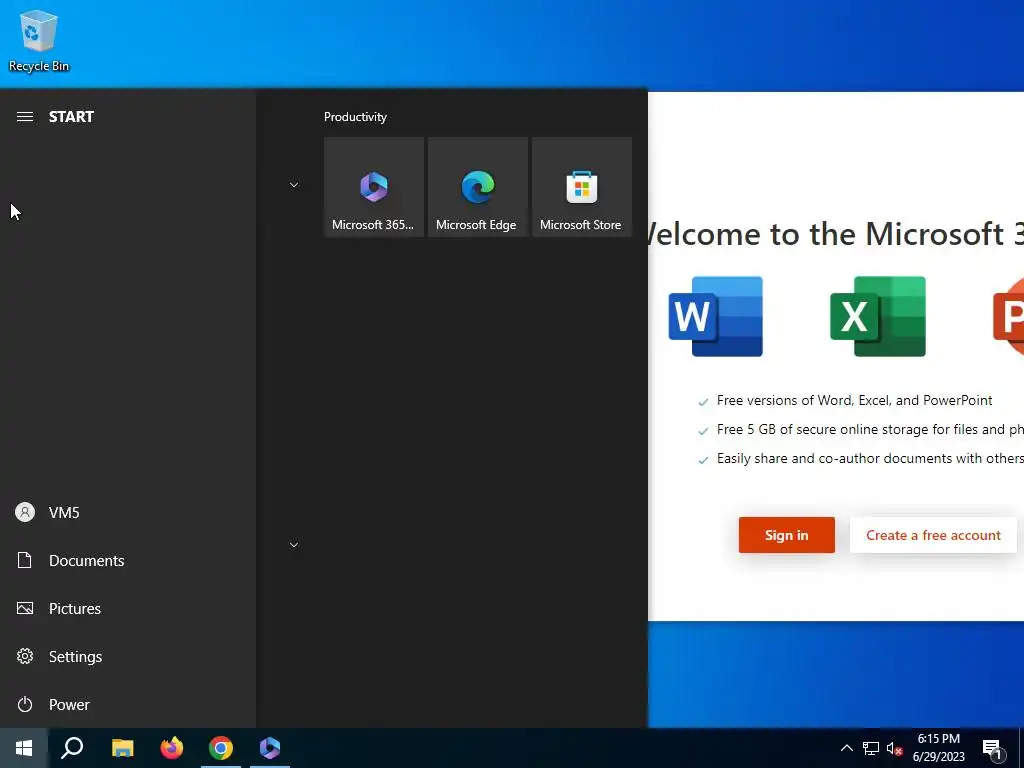Click Create a free account button

933,535
